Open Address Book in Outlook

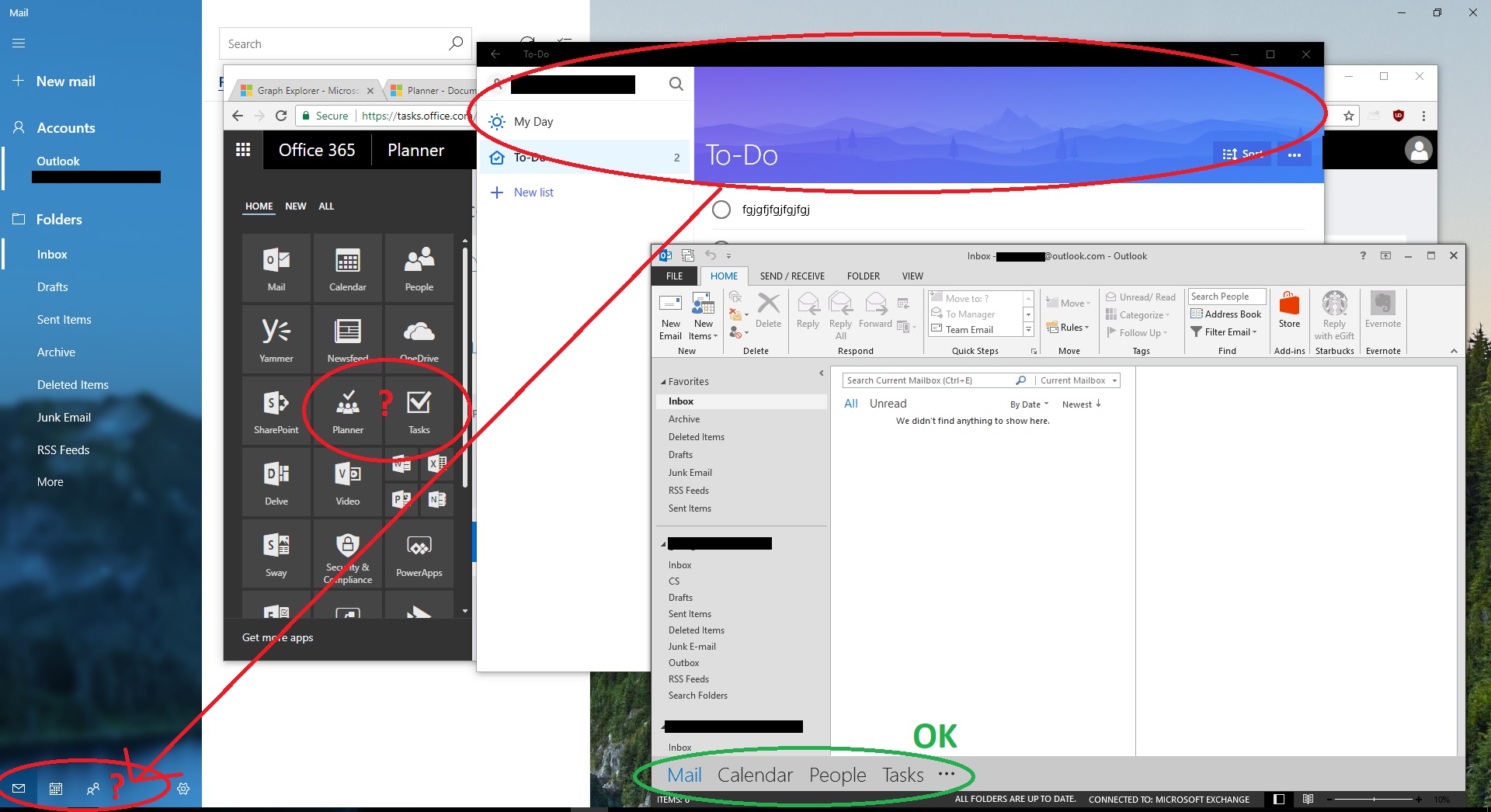coord(1226,314)
